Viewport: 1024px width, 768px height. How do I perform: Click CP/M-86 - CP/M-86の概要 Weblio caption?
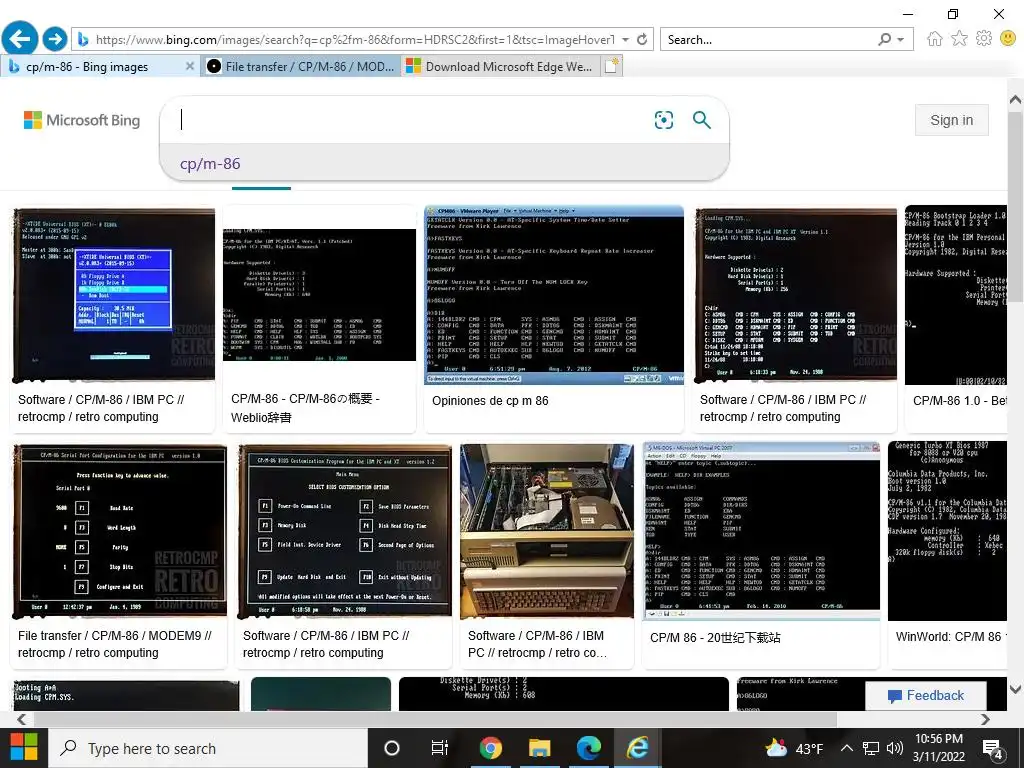tap(305, 408)
